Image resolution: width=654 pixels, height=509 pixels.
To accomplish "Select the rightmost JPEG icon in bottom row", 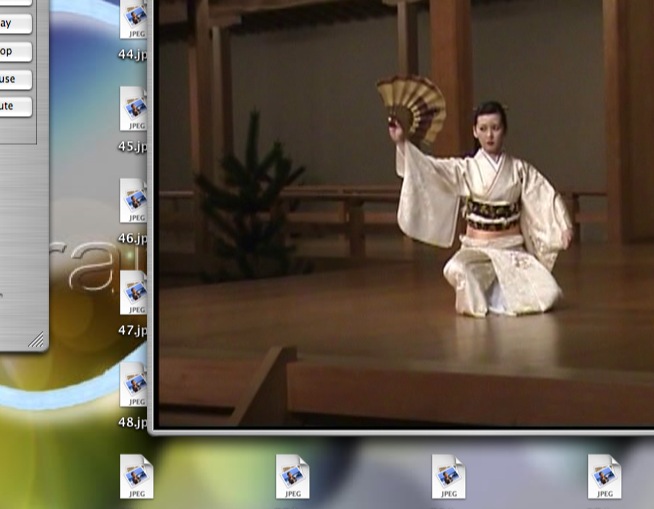I will (x=605, y=476).
